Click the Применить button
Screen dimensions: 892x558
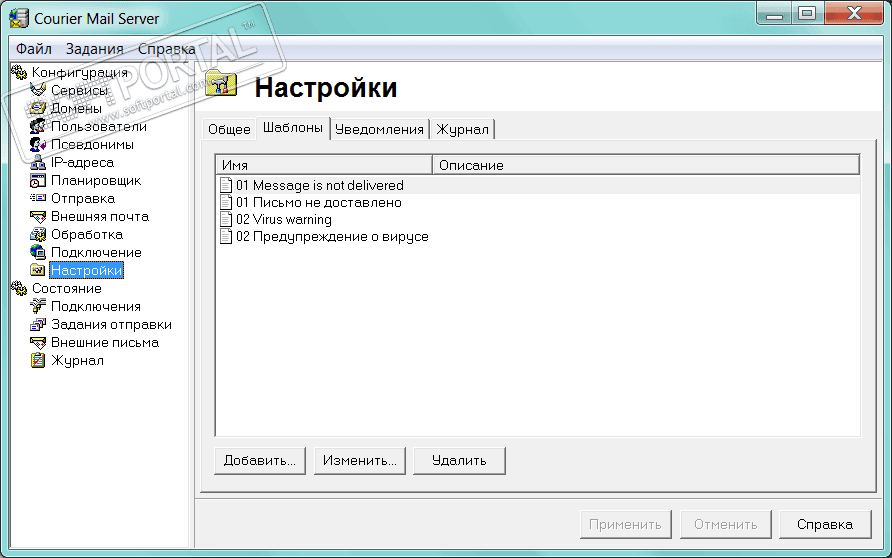(x=625, y=524)
